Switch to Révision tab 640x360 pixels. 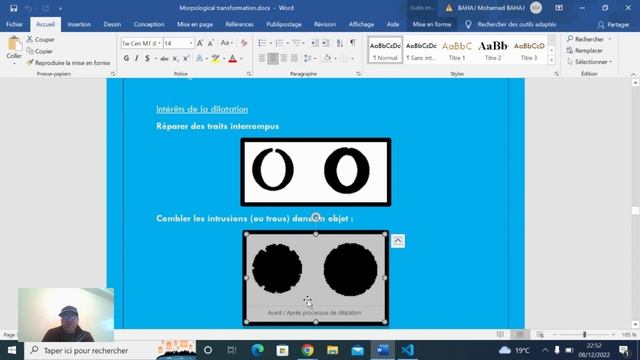pyautogui.click(x=325, y=24)
